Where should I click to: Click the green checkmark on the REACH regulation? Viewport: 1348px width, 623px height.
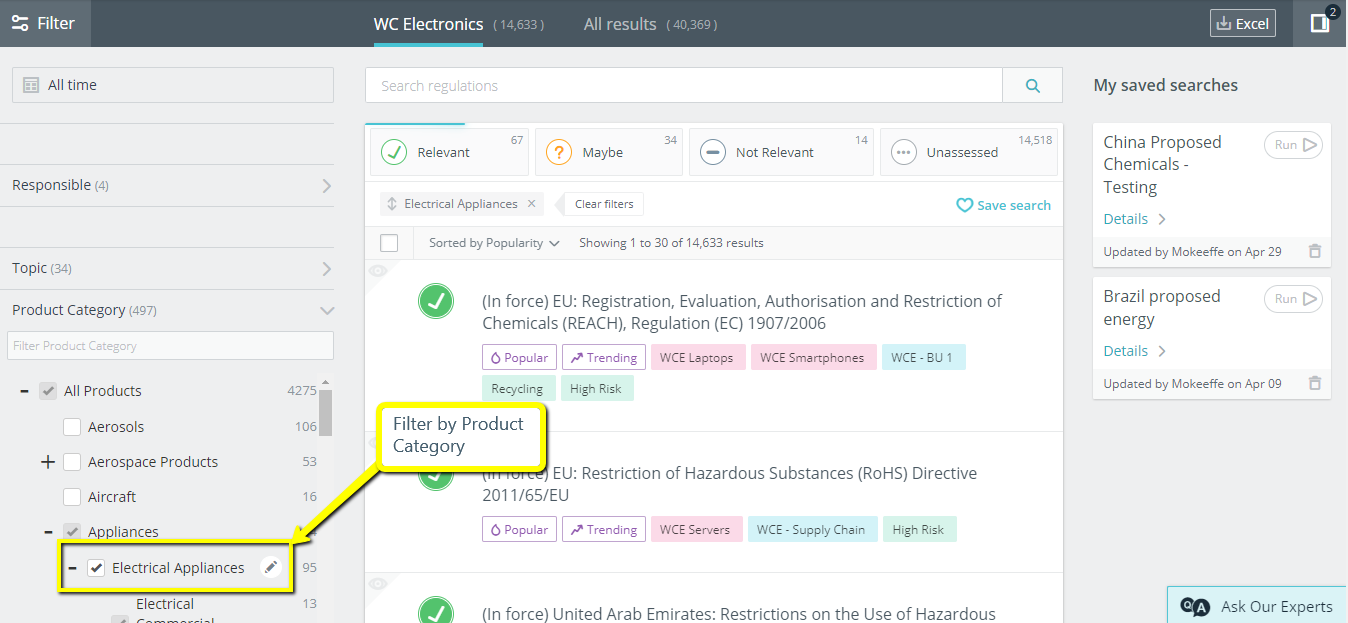pyautogui.click(x=436, y=301)
